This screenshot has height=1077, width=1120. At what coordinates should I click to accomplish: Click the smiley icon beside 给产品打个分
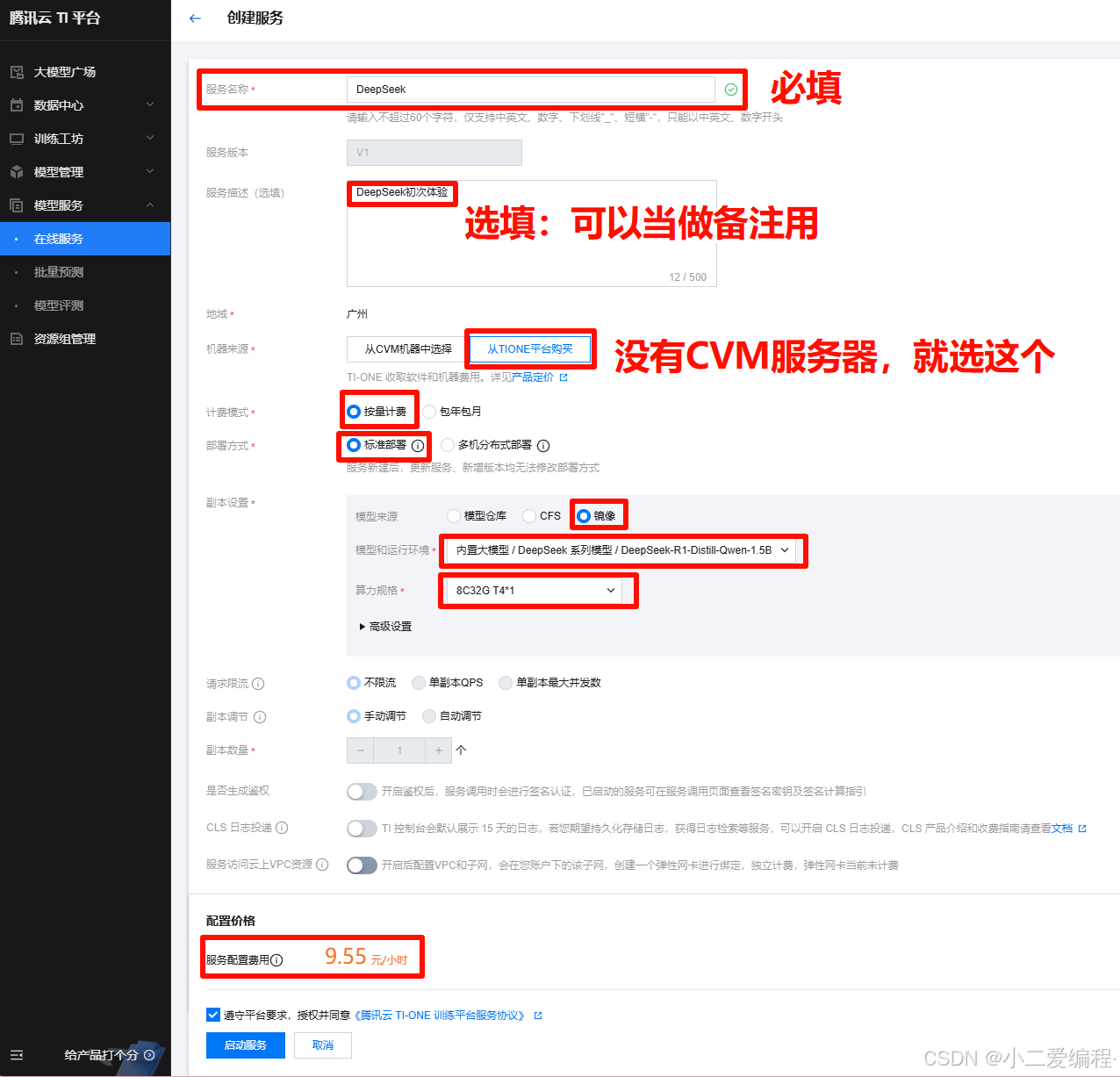149,1055
